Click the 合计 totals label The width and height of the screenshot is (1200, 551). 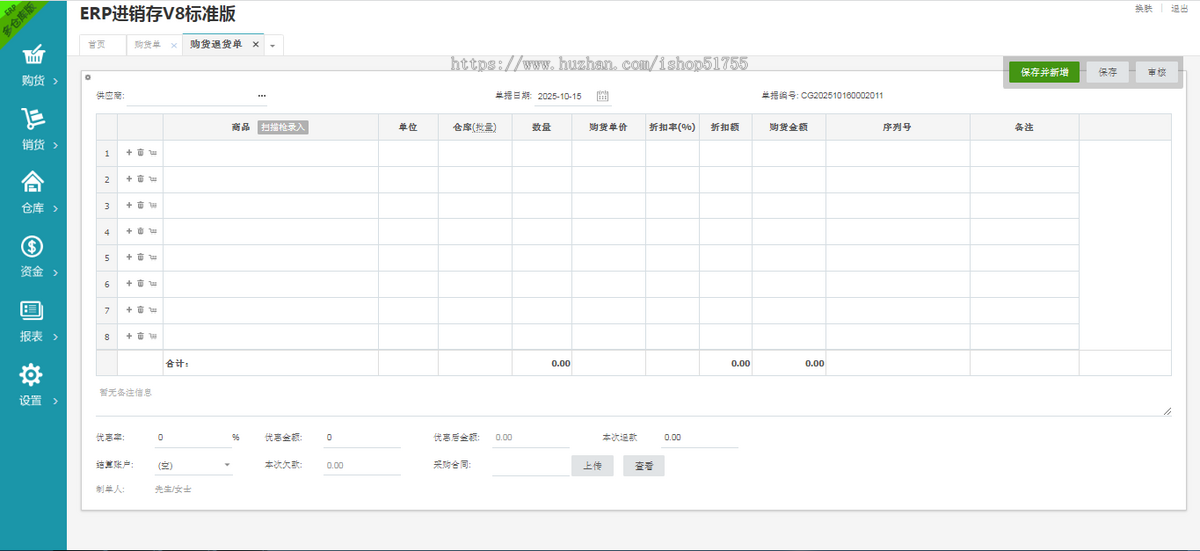(x=177, y=364)
